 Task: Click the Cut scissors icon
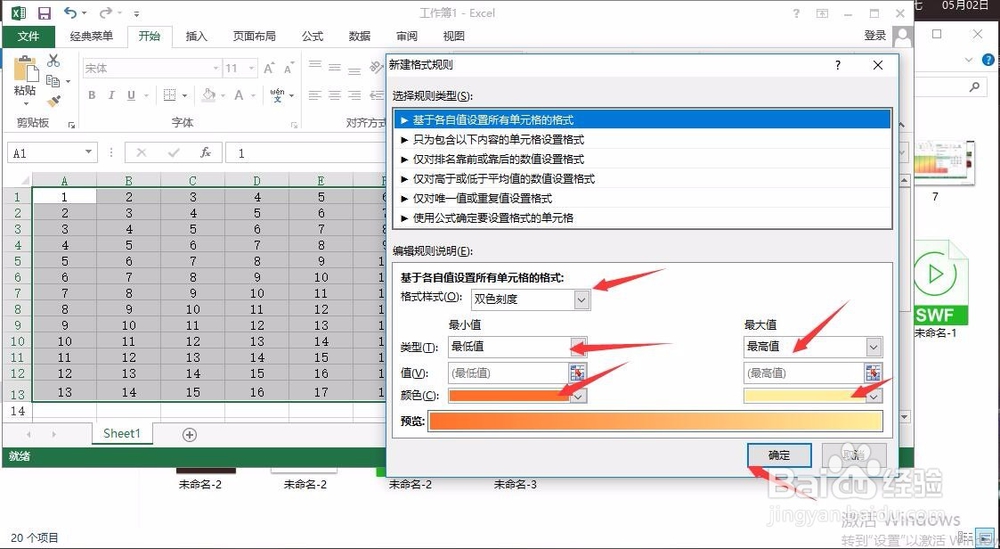pos(54,61)
